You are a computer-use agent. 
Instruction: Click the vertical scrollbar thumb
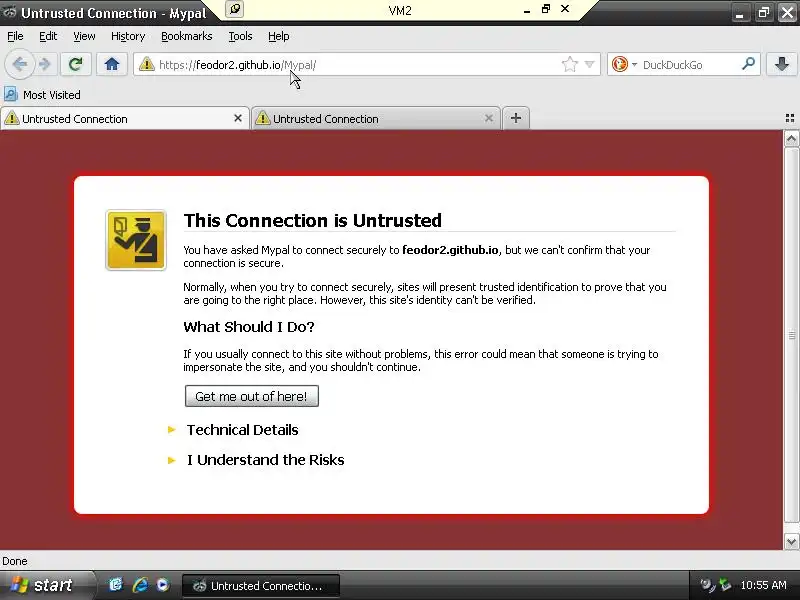click(x=791, y=335)
